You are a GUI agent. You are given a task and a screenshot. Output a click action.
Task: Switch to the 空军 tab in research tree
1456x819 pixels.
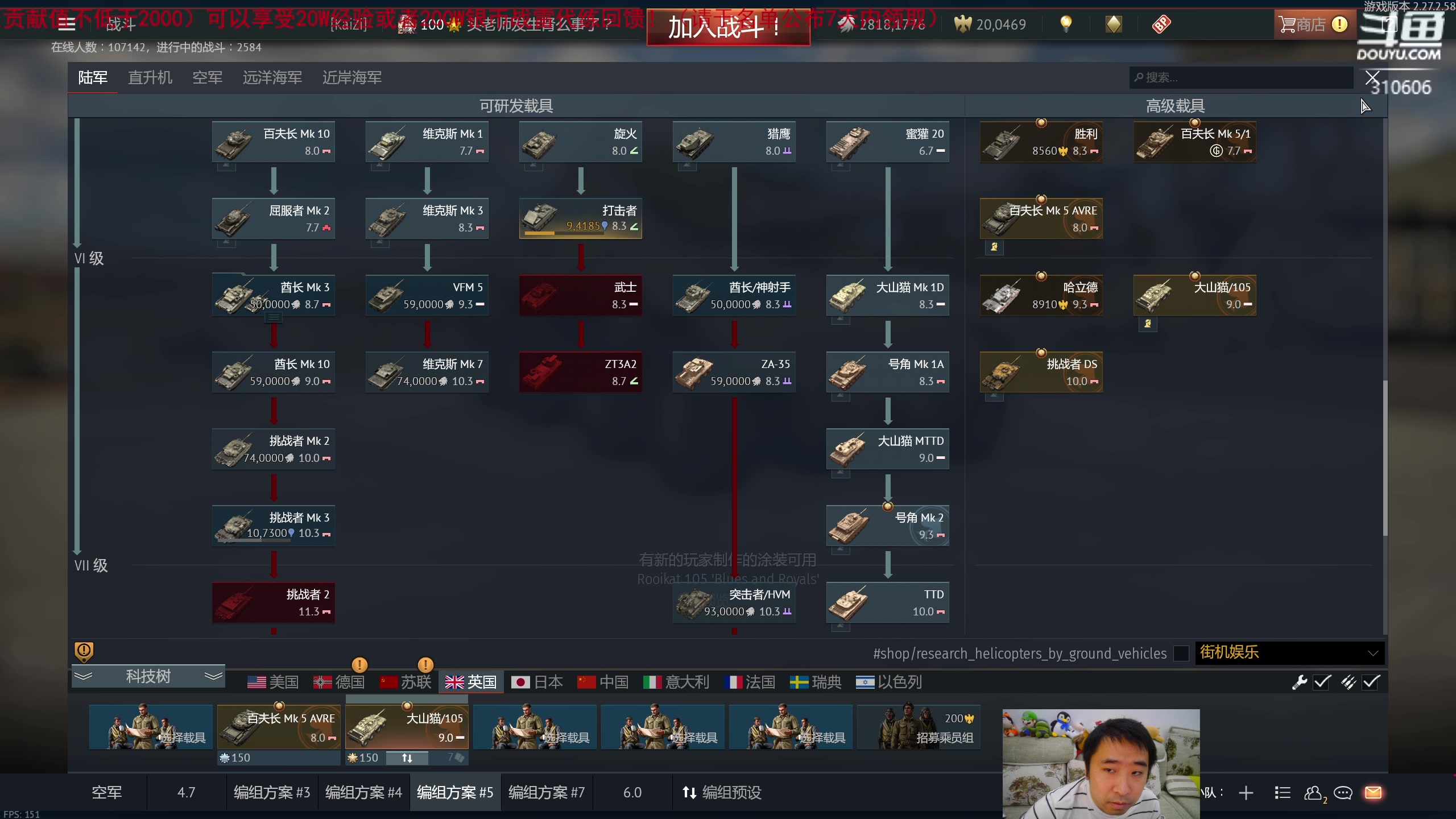coord(207,77)
